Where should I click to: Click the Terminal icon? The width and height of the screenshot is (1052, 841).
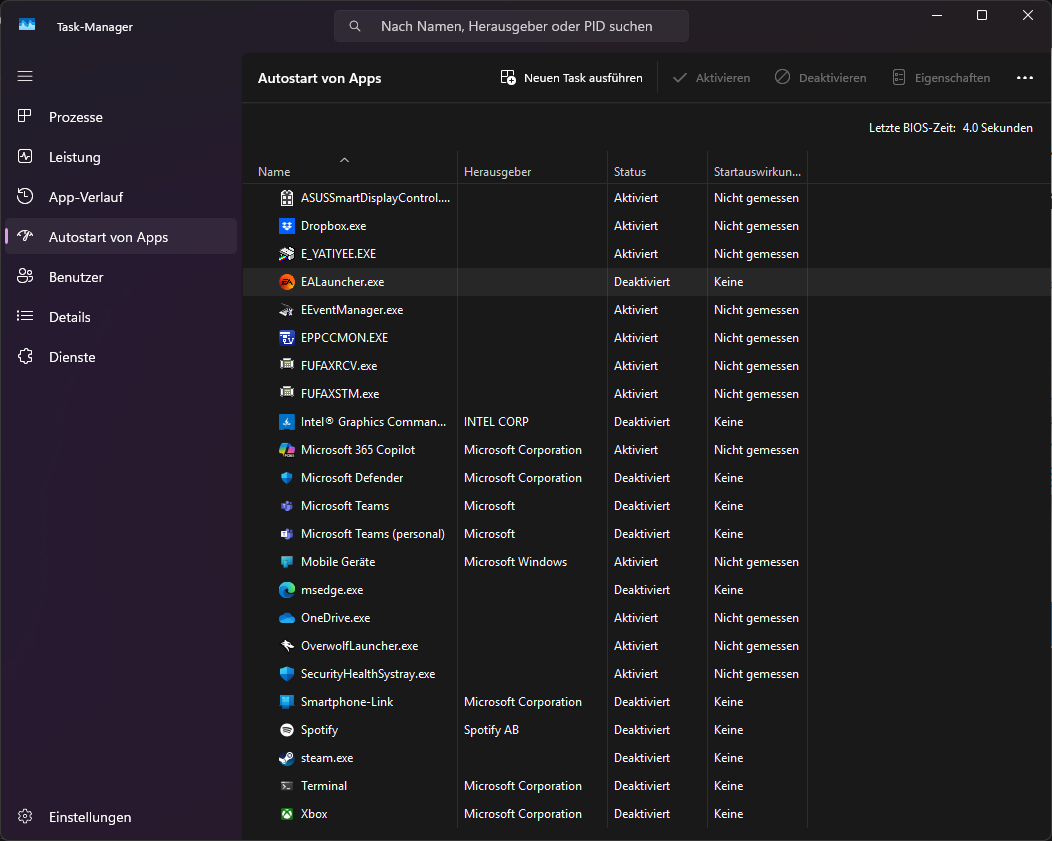pyautogui.click(x=286, y=786)
